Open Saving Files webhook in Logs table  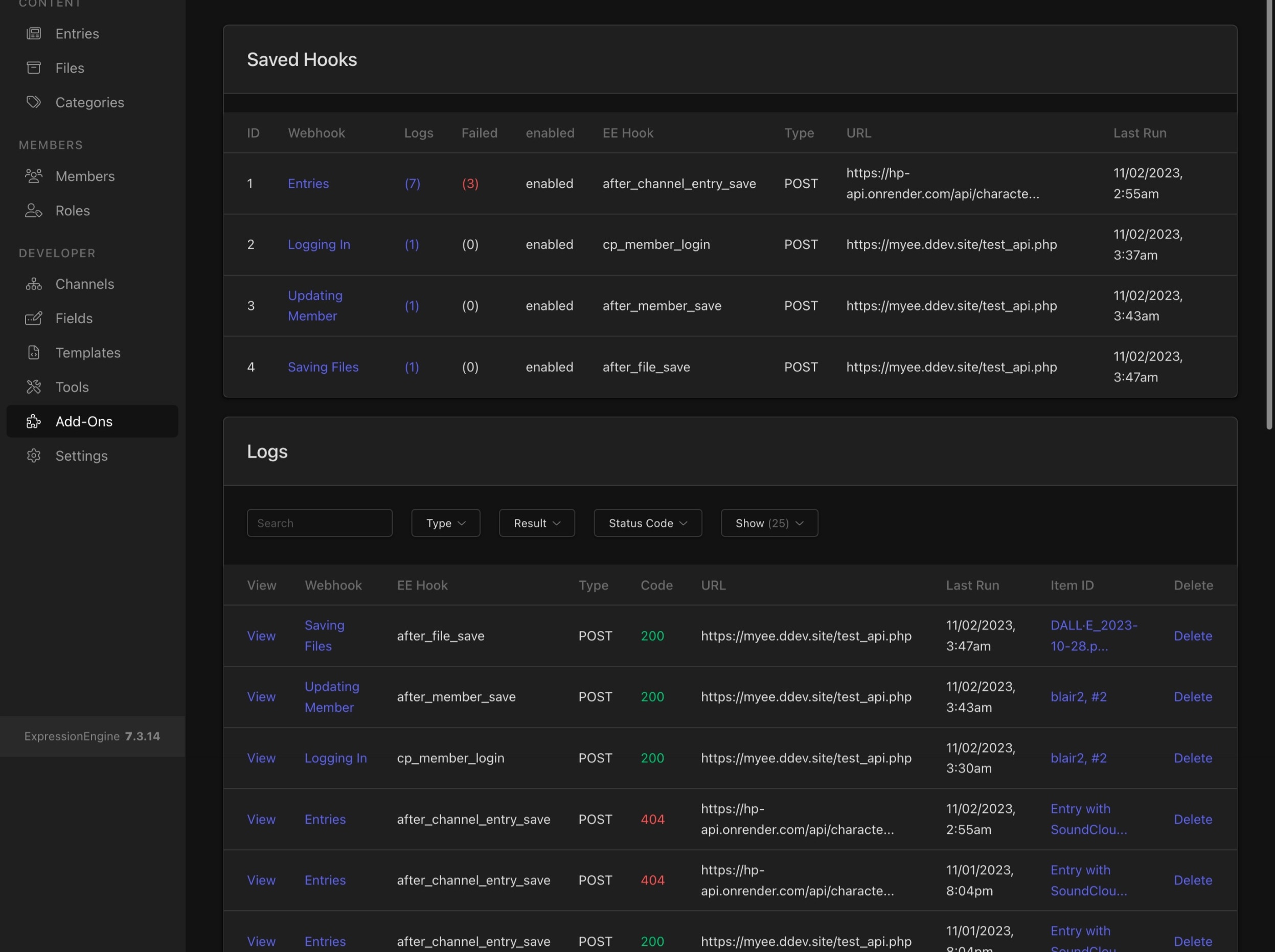tap(324, 636)
